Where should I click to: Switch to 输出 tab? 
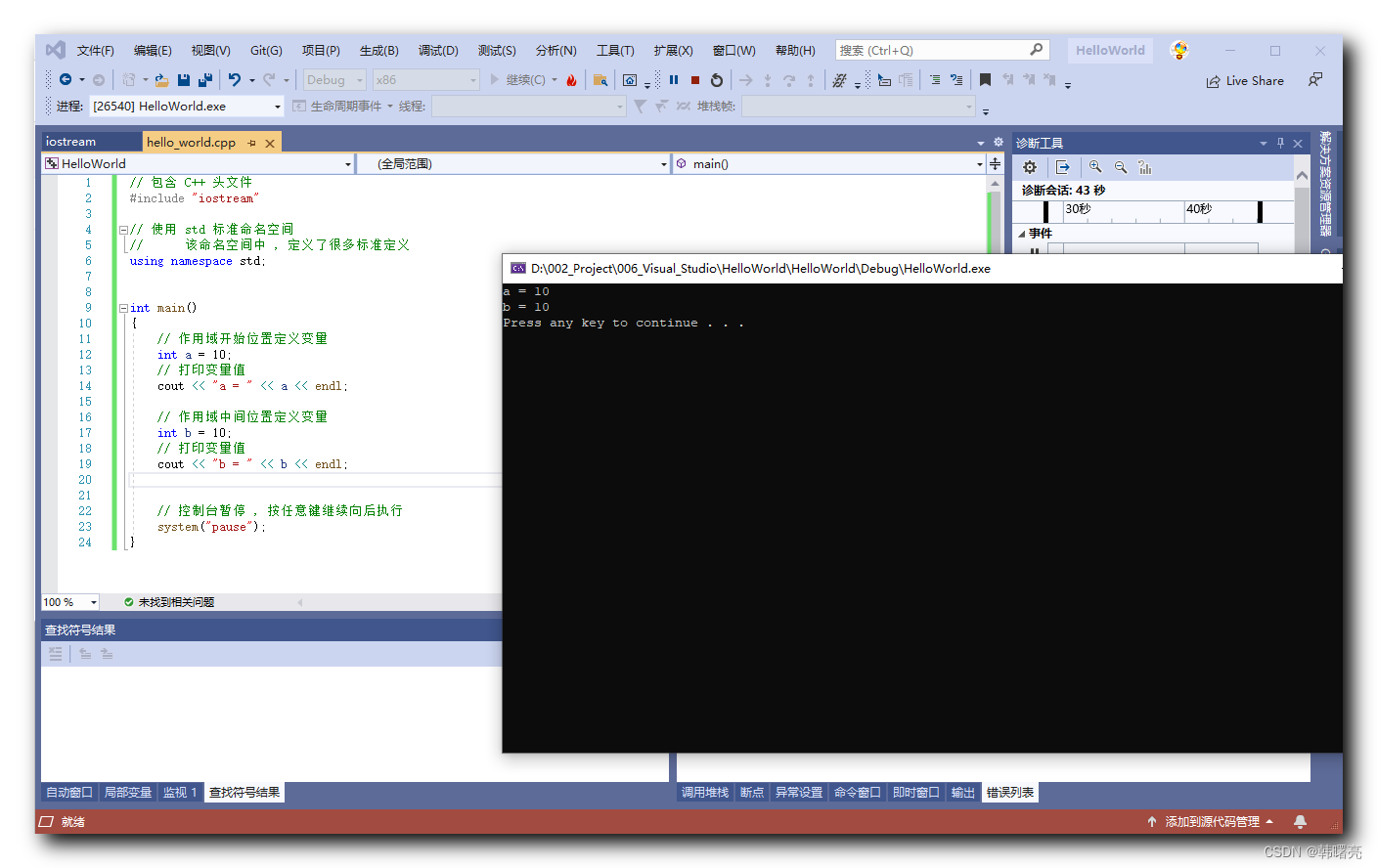click(963, 793)
